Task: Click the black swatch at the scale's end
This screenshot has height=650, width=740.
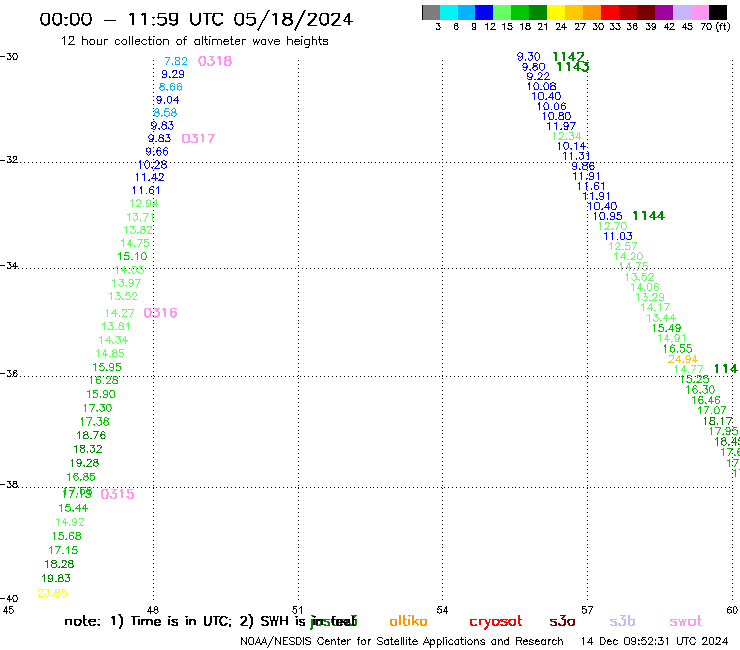Action: click(718, 12)
